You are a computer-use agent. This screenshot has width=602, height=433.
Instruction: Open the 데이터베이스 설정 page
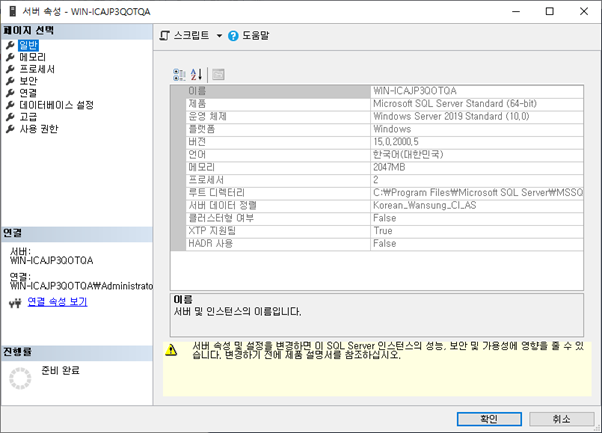[56, 105]
